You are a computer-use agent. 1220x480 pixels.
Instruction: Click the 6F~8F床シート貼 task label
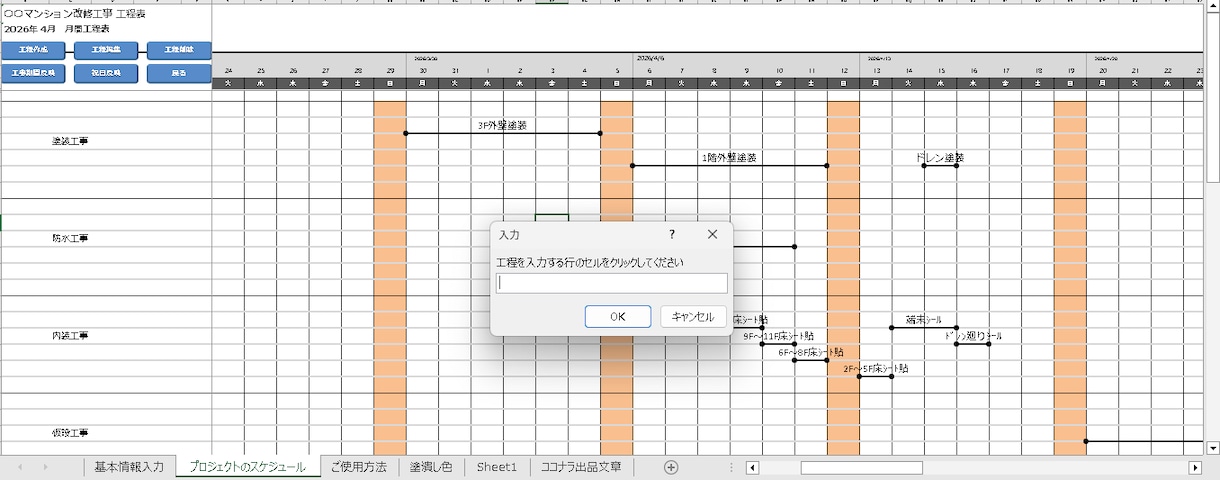pyautogui.click(x=811, y=352)
